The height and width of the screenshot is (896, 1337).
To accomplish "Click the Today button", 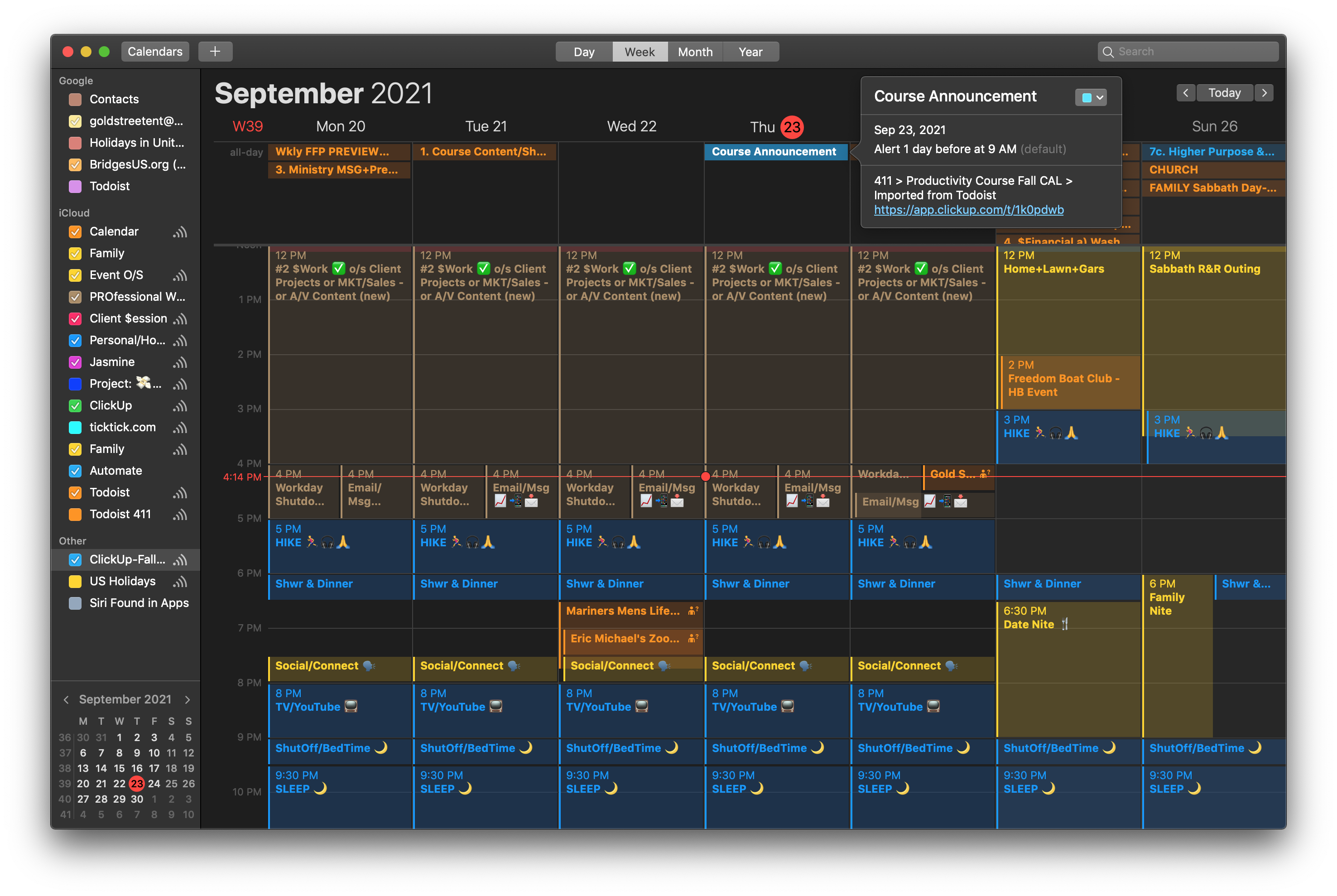I will 1224,92.
